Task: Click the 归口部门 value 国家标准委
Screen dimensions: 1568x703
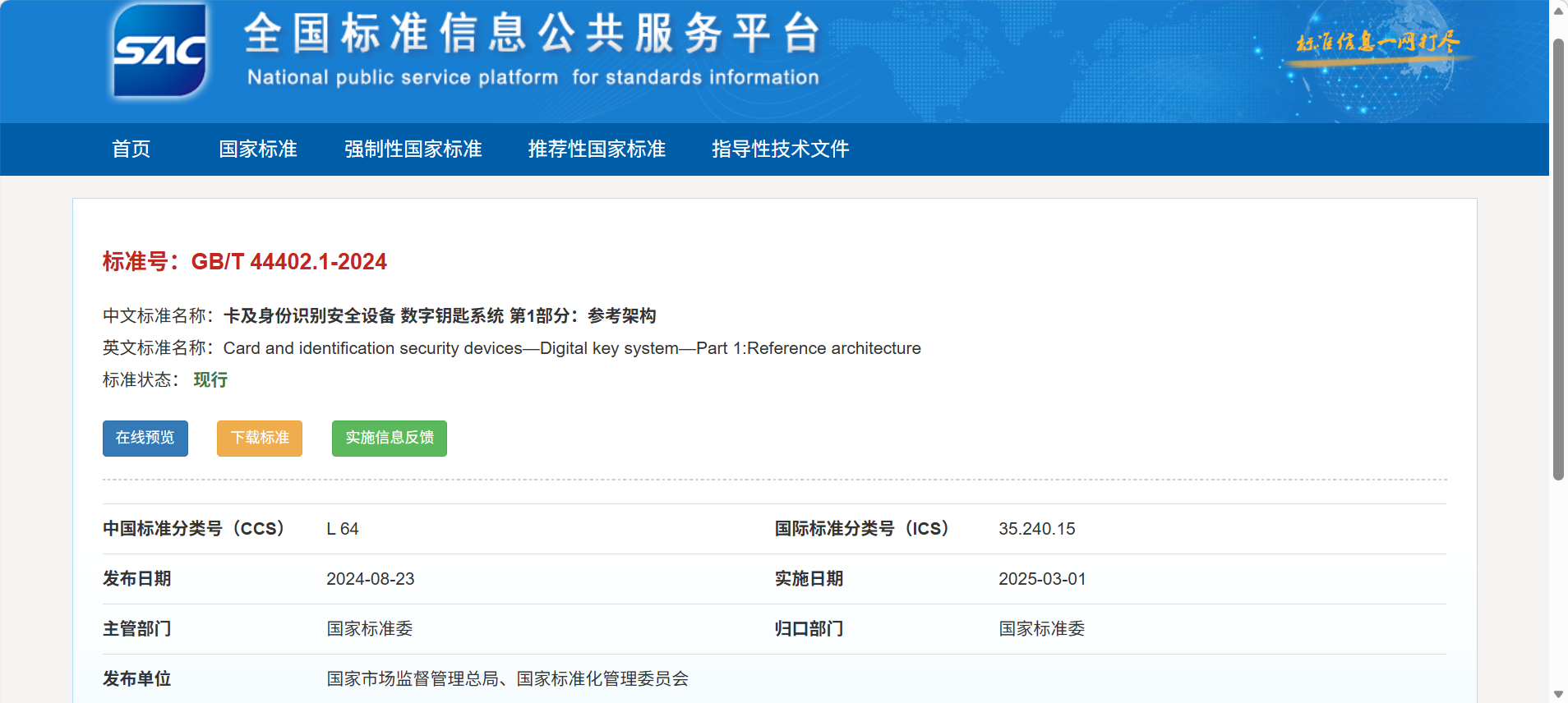Action: point(1042,629)
